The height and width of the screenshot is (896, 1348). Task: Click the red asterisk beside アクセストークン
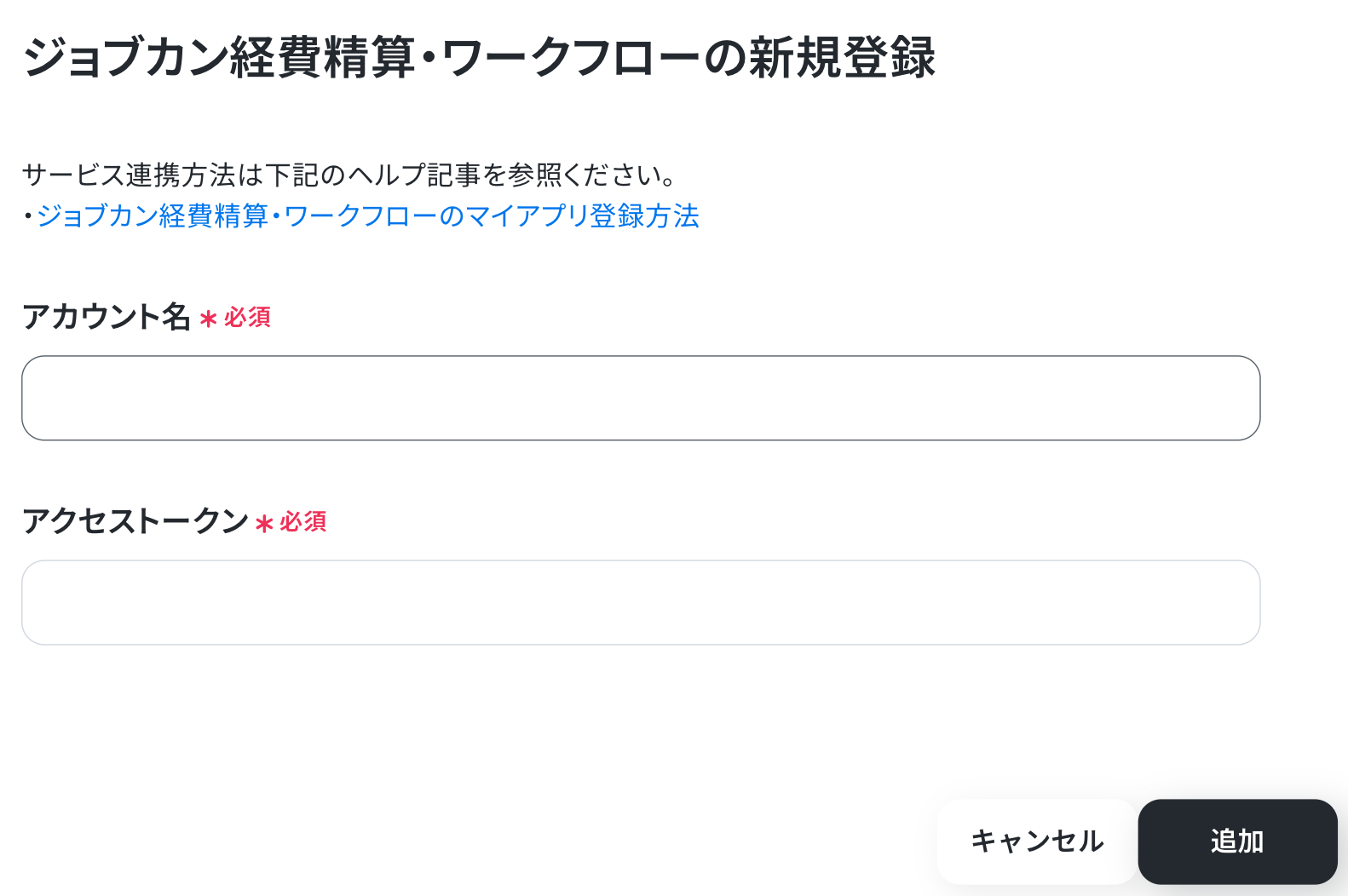pyautogui.click(x=264, y=524)
